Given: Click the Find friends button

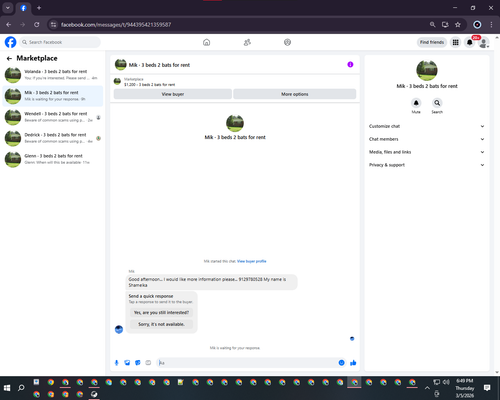Looking at the screenshot, I should click(x=432, y=42).
